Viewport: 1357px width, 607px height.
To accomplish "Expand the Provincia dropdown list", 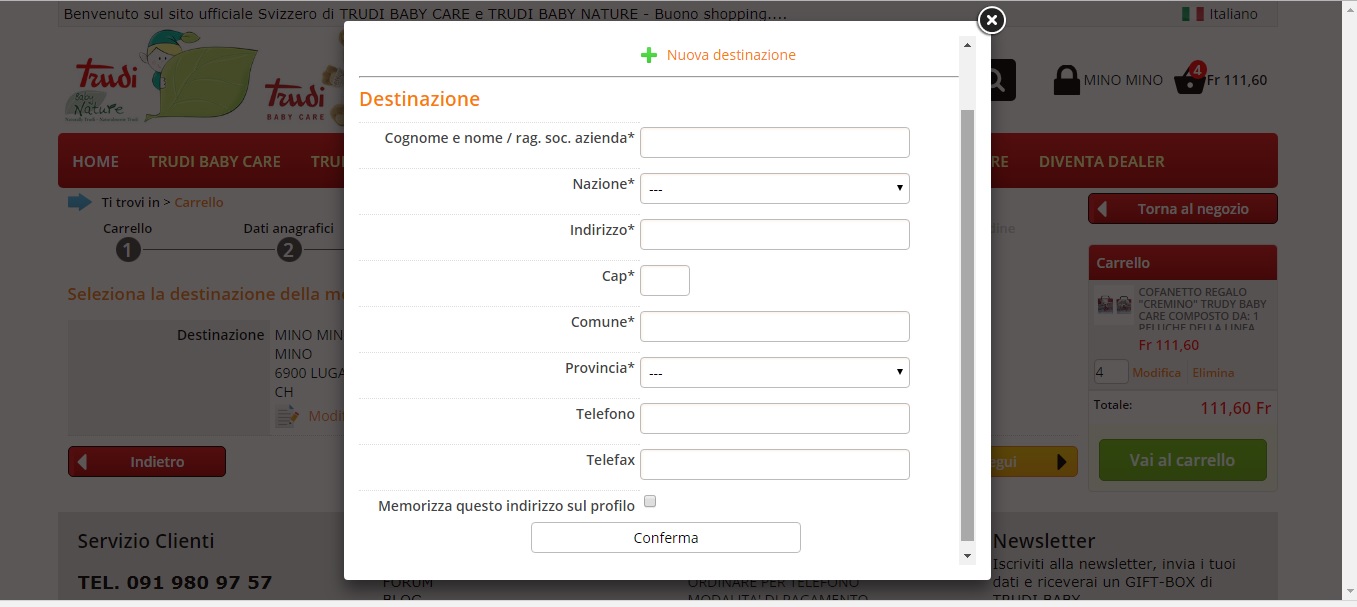I will tap(774, 372).
